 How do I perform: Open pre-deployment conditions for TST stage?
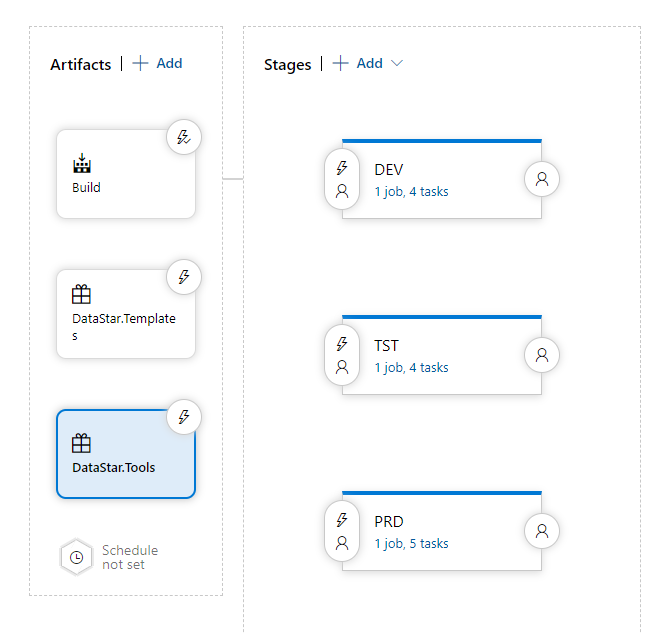[342, 355]
